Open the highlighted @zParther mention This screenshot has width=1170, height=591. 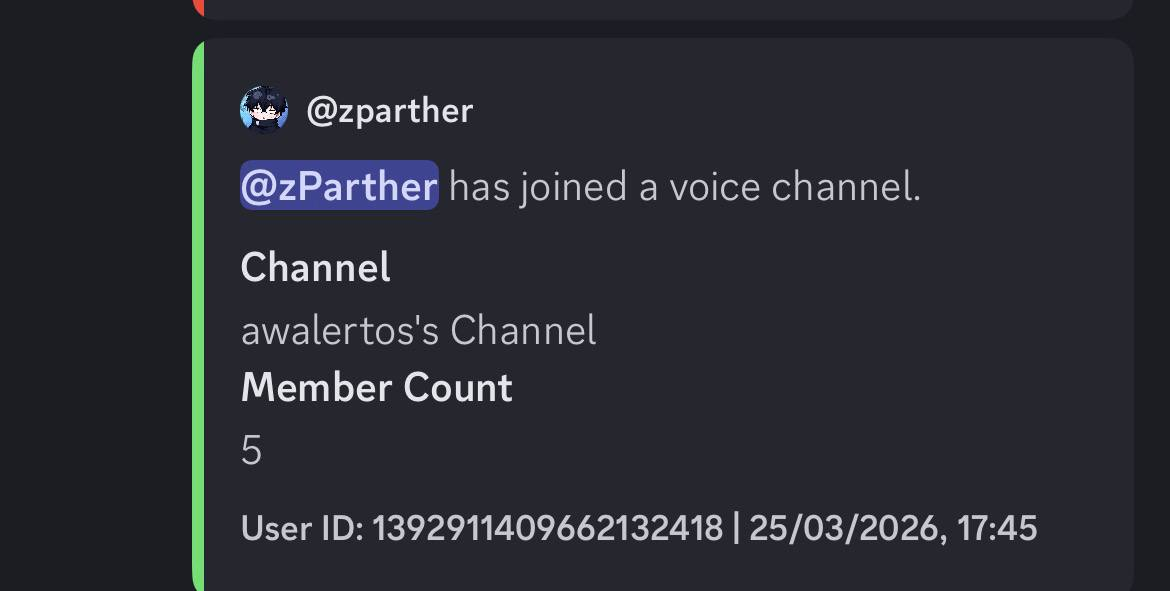tap(339, 187)
